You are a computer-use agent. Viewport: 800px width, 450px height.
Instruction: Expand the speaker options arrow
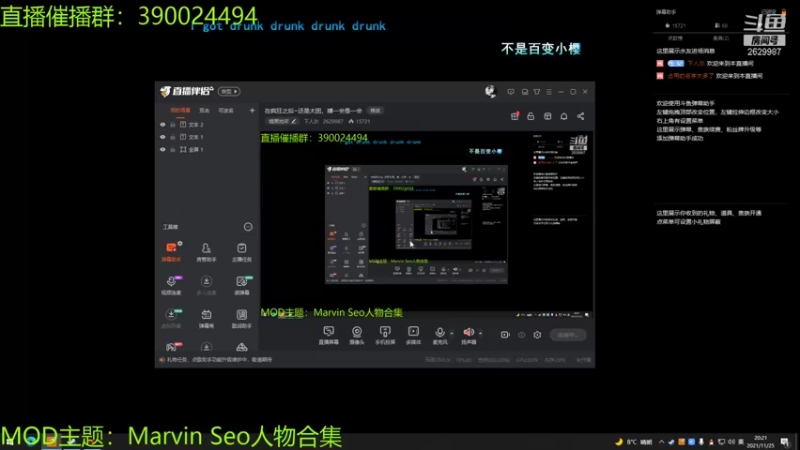(481, 333)
